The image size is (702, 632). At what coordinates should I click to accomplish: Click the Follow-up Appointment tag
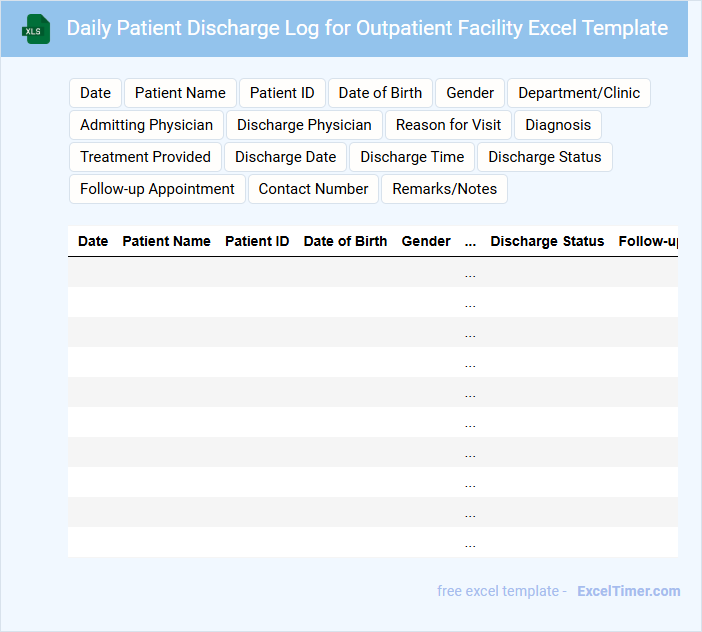[157, 189]
